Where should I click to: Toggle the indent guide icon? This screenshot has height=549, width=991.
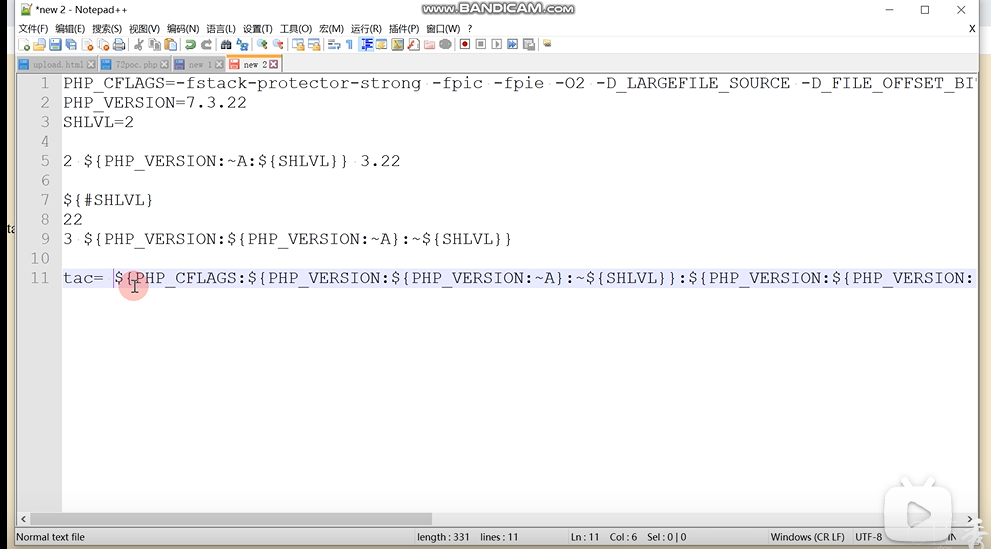[x=367, y=44]
